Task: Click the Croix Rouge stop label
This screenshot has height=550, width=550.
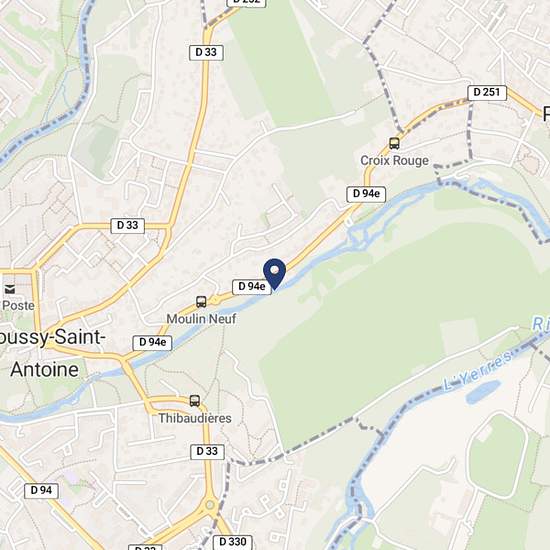Action: (394, 161)
